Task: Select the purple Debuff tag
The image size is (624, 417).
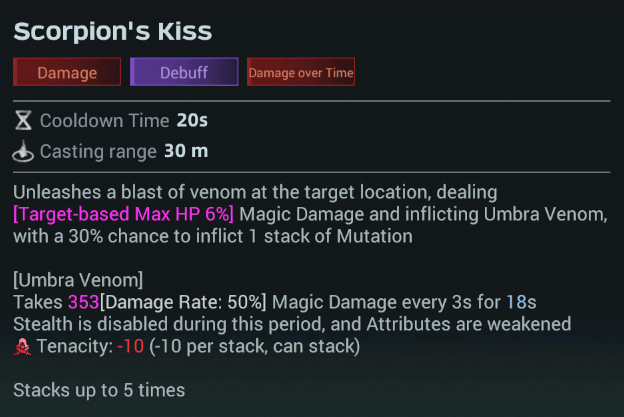Action: click(x=184, y=72)
